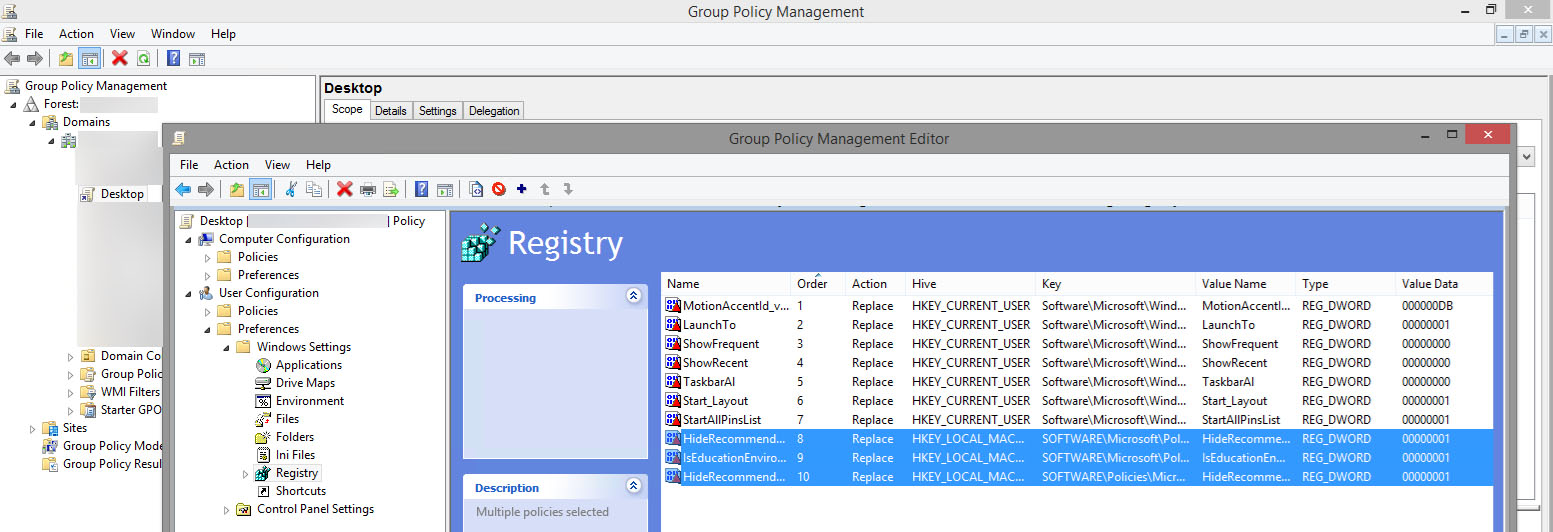Click the red Disable item icon in Editor toolbar
The image size is (1553, 532).
pos(499,189)
